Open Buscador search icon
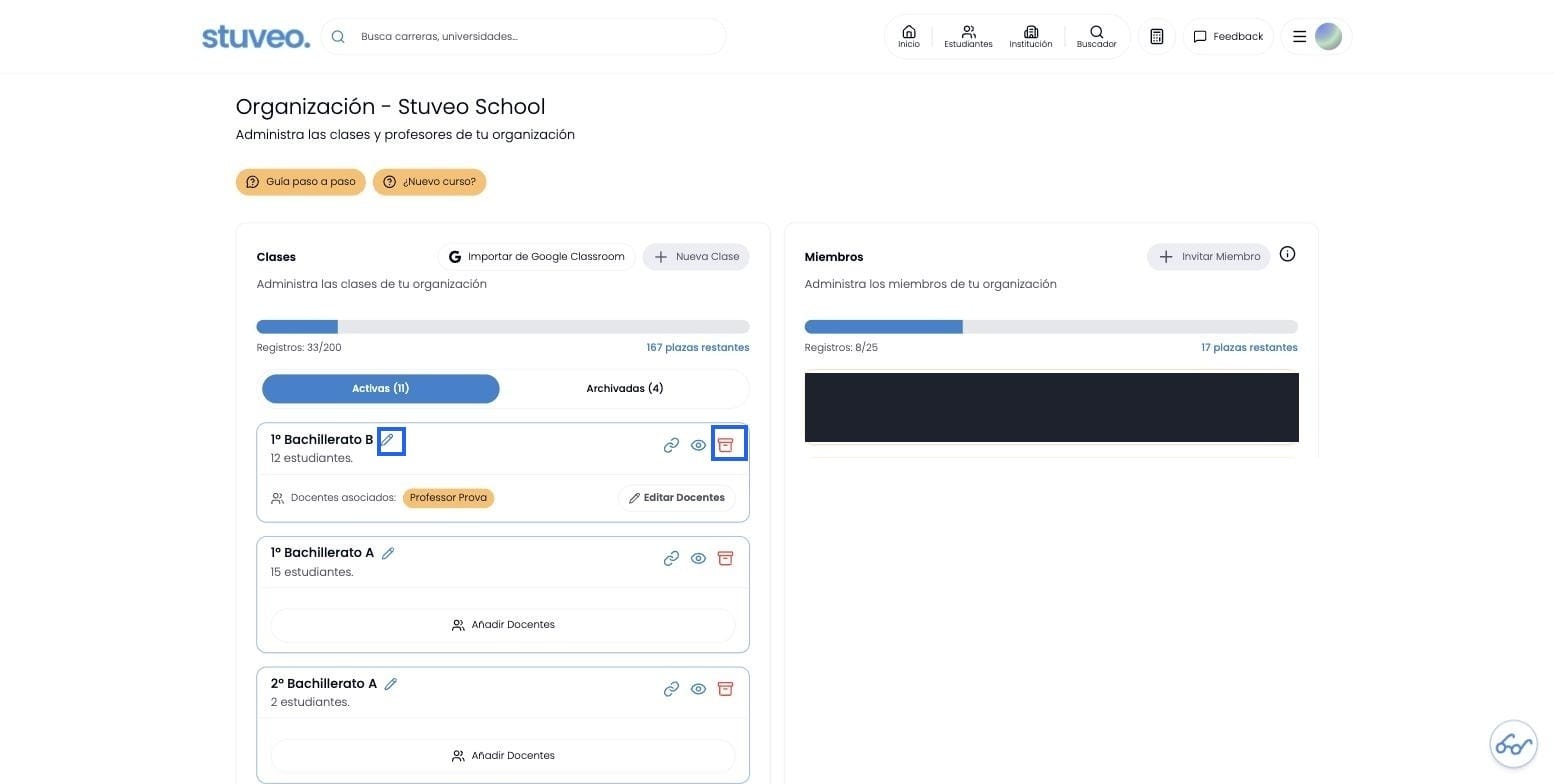 click(x=1096, y=36)
